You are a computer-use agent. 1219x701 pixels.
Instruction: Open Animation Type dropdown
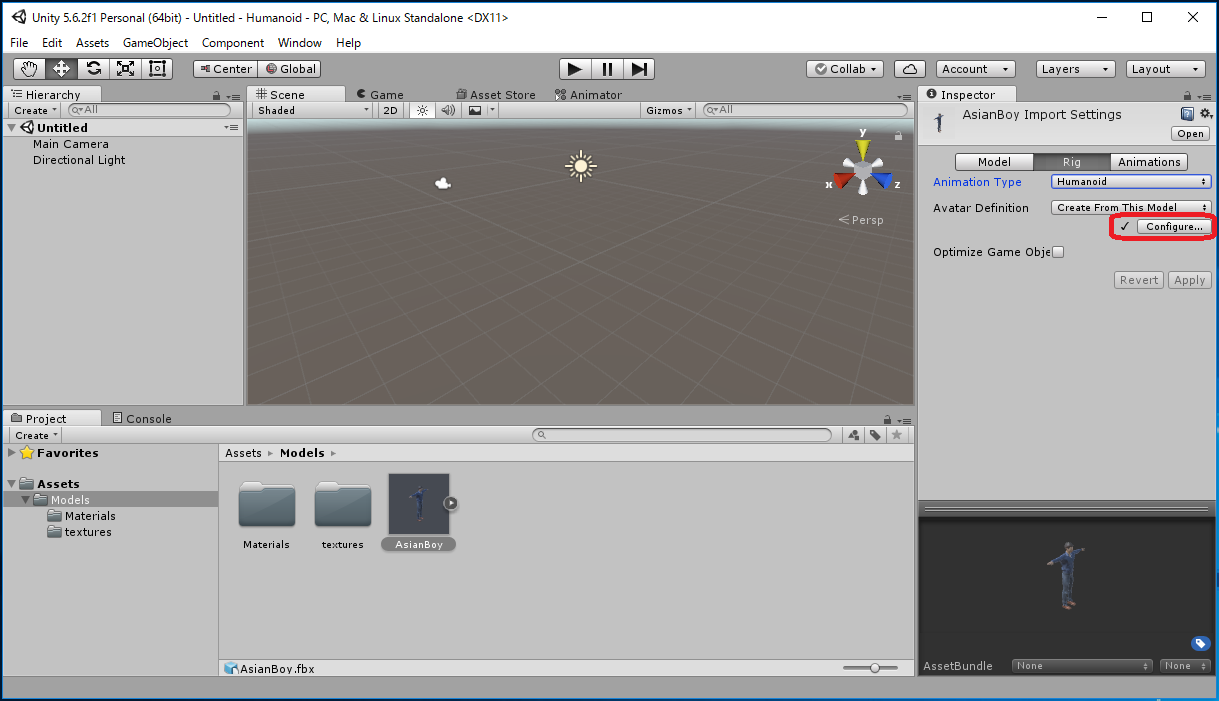(1131, 182)
